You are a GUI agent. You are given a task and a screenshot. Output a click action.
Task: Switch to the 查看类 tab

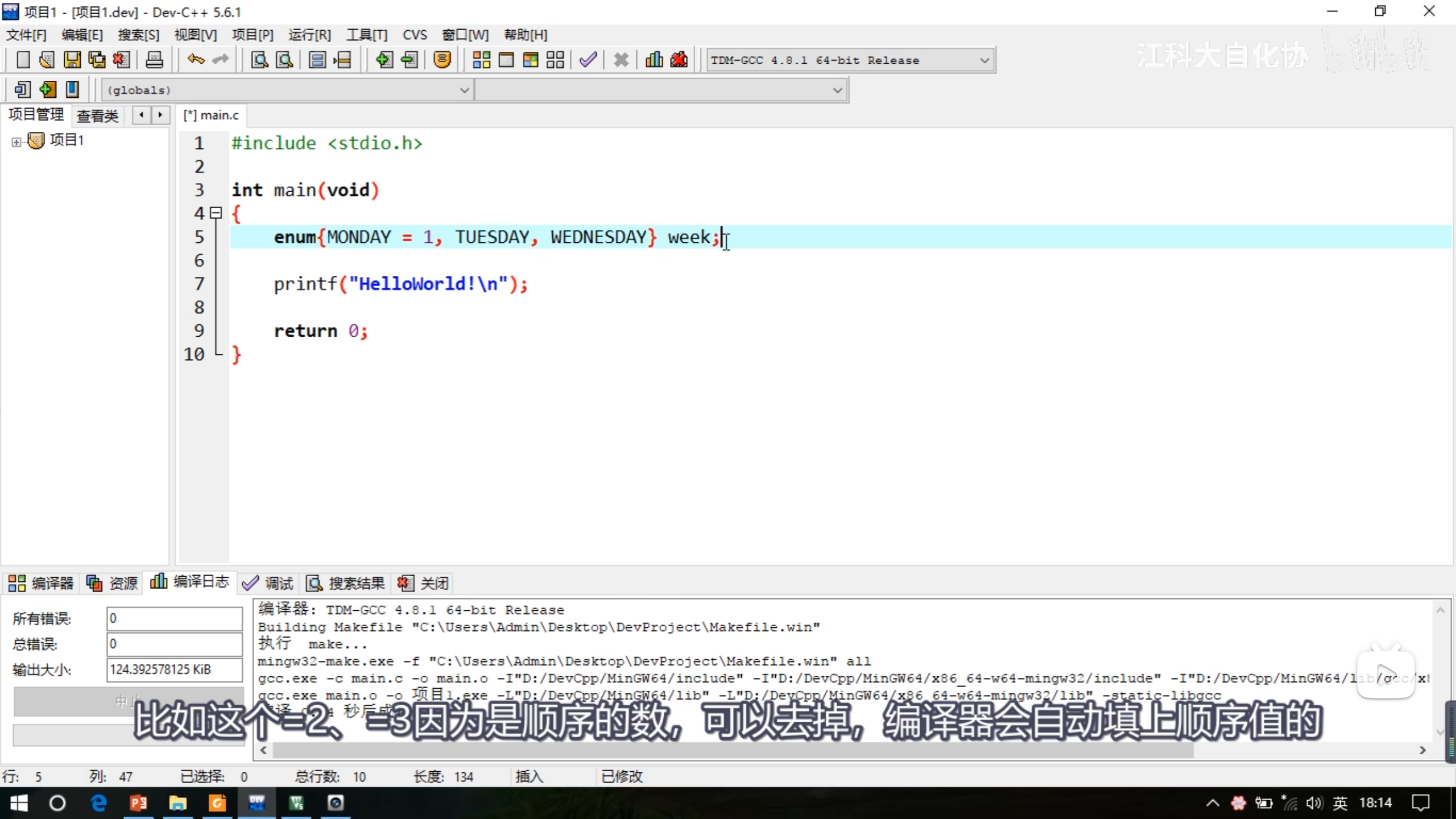click(97, 116)
